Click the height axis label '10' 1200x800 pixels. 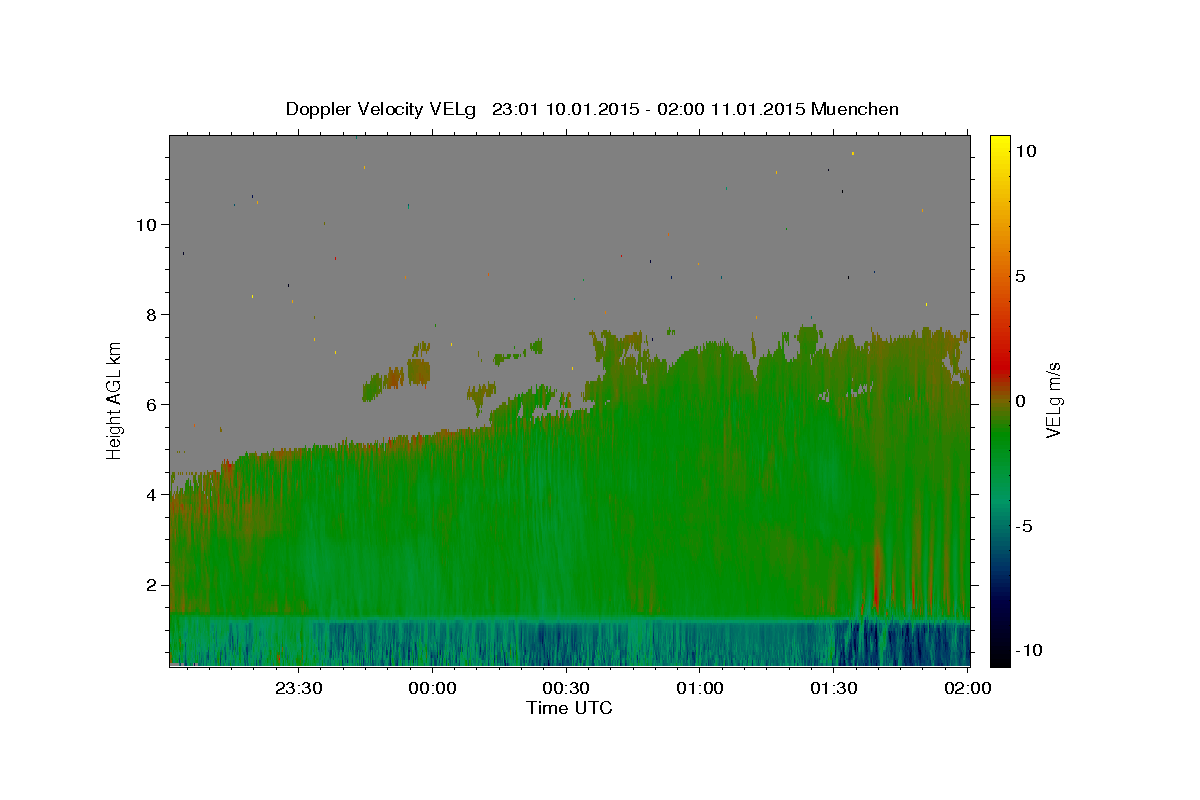[145, 224]
